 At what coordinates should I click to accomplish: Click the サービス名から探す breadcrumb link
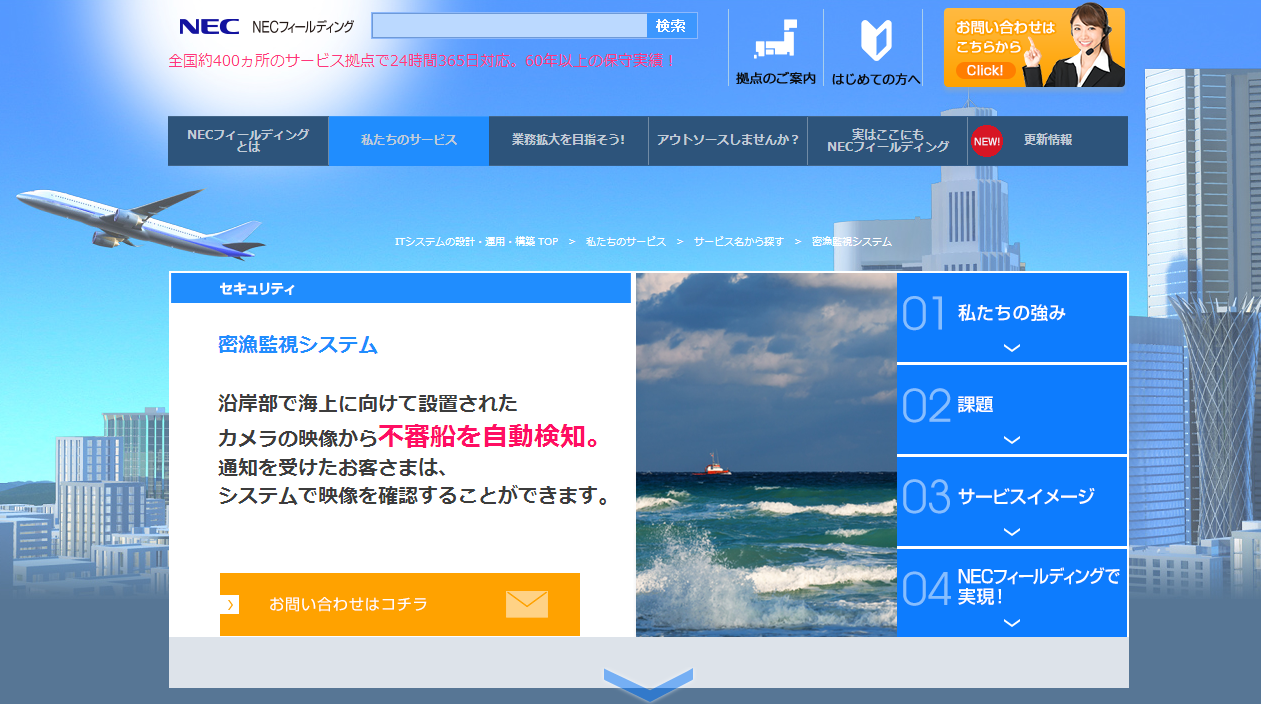(739, 242)
